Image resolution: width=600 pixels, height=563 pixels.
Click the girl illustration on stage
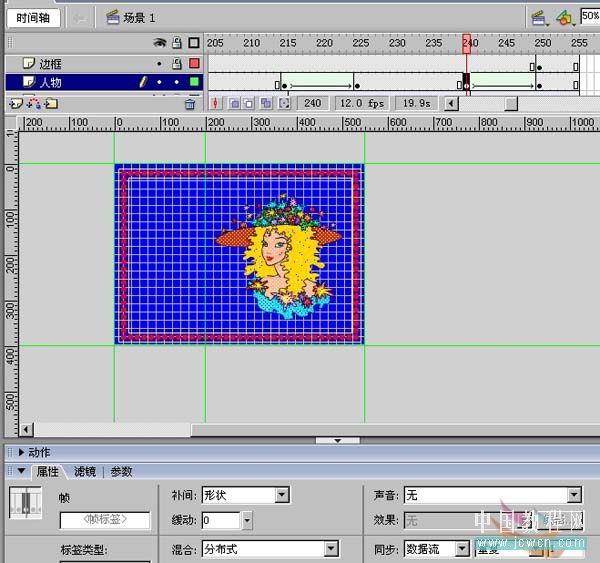coord(279,256)
